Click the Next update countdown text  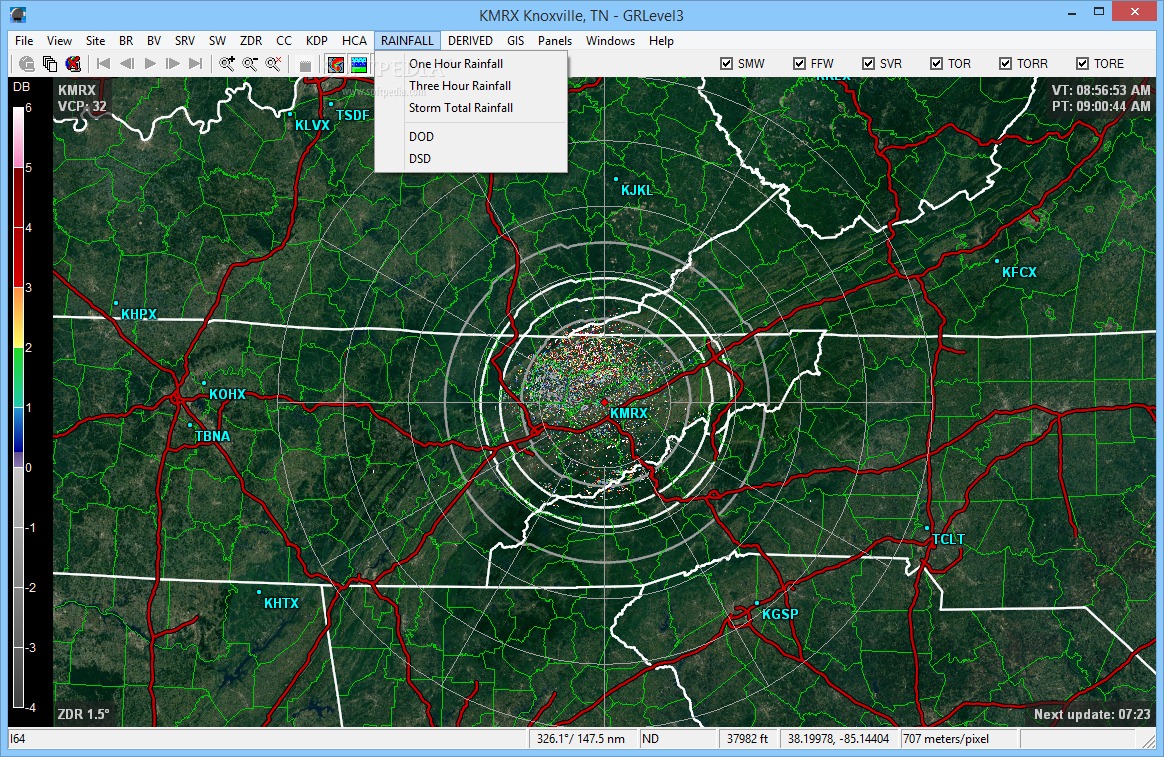(x=1092, y=715)
